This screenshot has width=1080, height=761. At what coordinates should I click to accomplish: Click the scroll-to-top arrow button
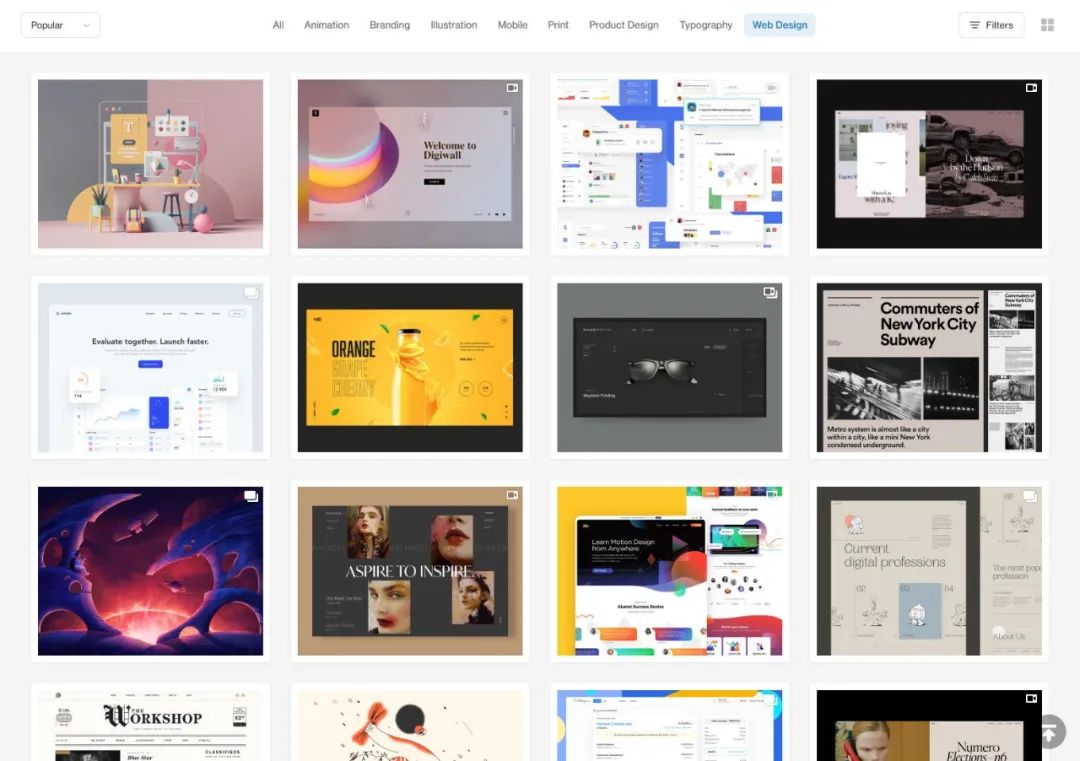click(x=1049, y=731)
